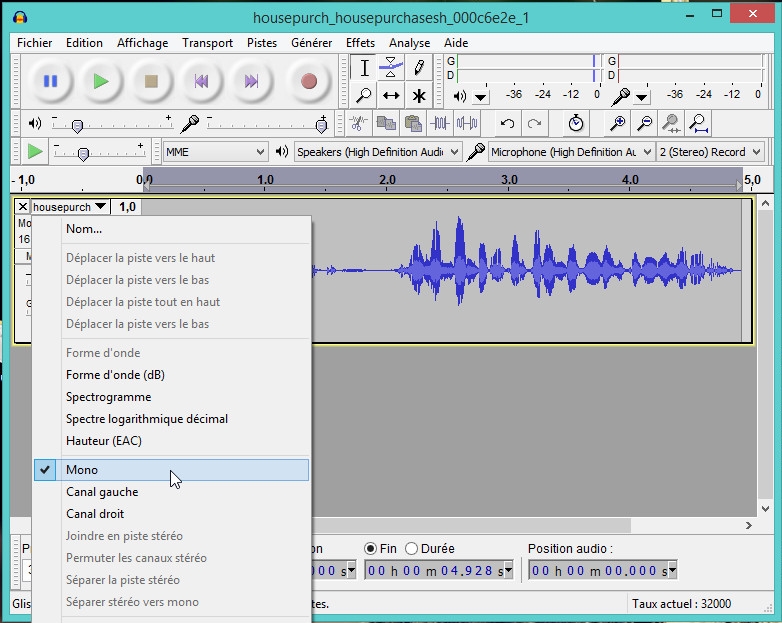Redo the last undone action
The image size is (782, 623).
(x=534, y=123)
